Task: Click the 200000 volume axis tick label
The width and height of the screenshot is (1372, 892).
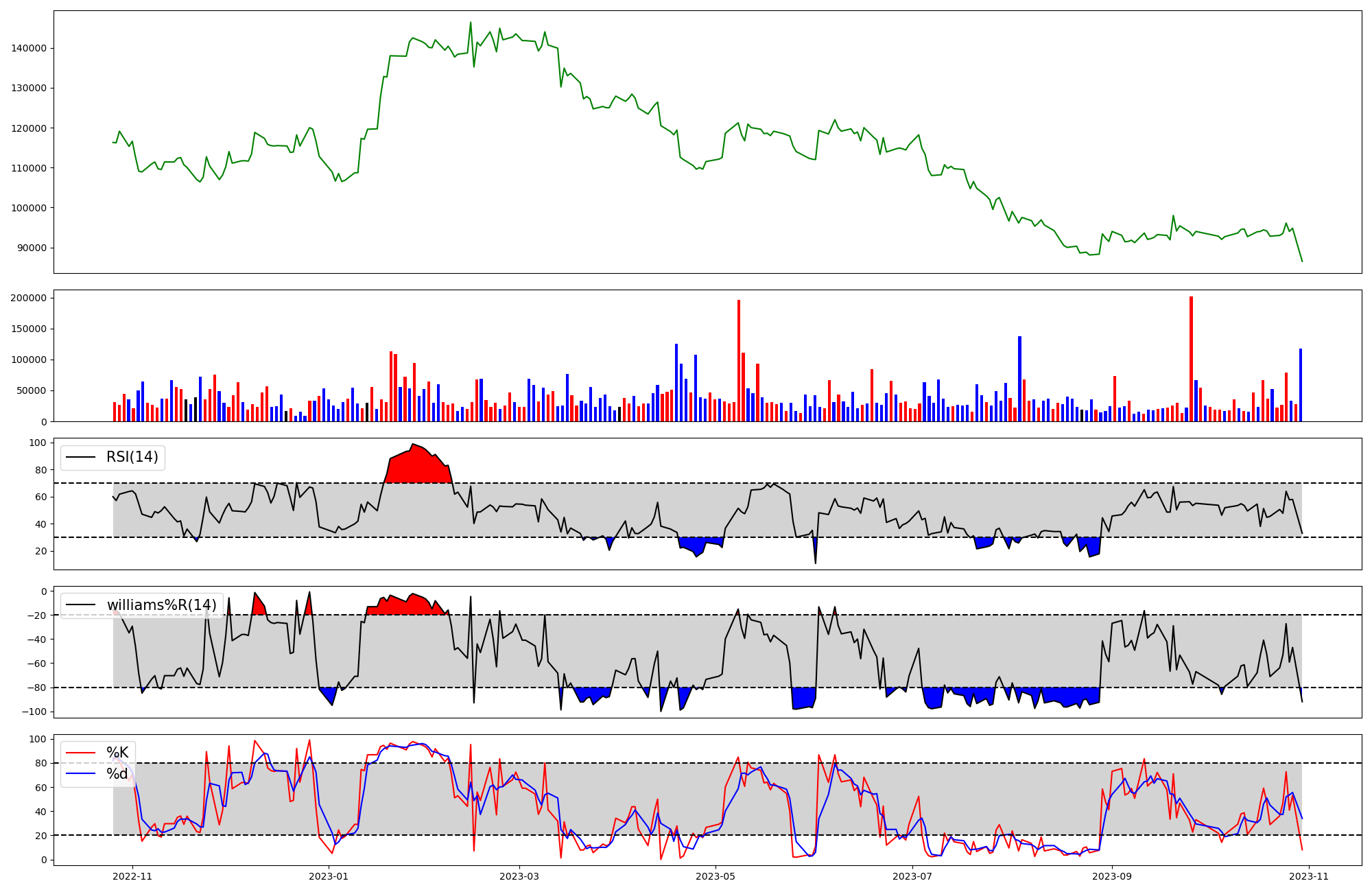Action: (28, 298)
